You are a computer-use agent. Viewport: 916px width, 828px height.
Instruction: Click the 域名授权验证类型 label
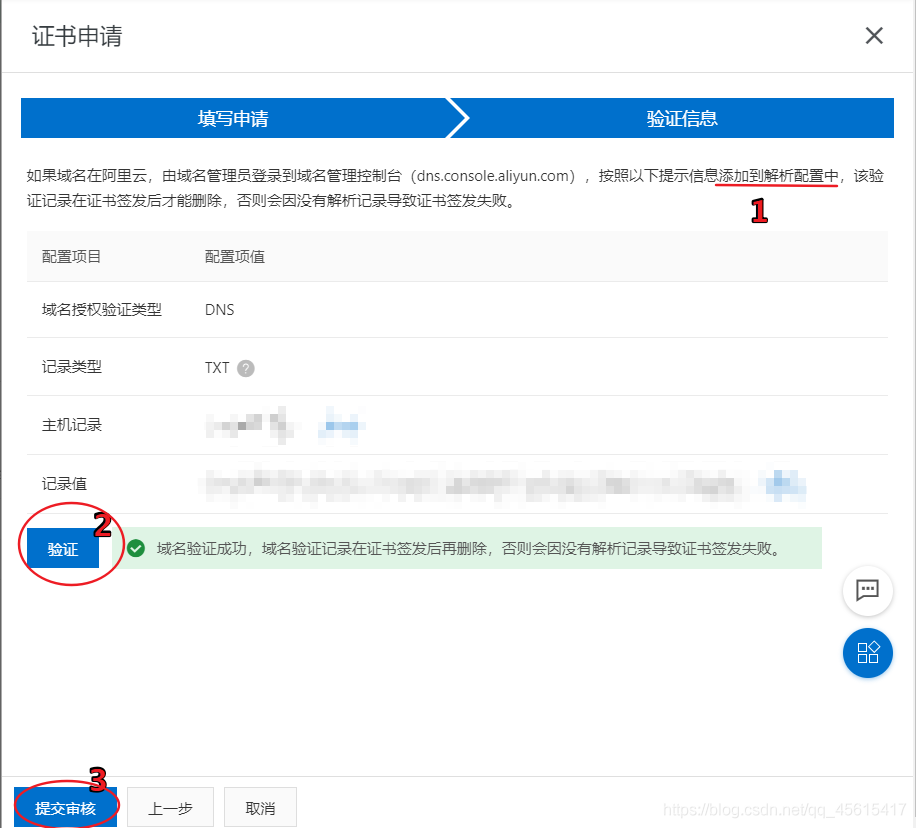[102, 310]
